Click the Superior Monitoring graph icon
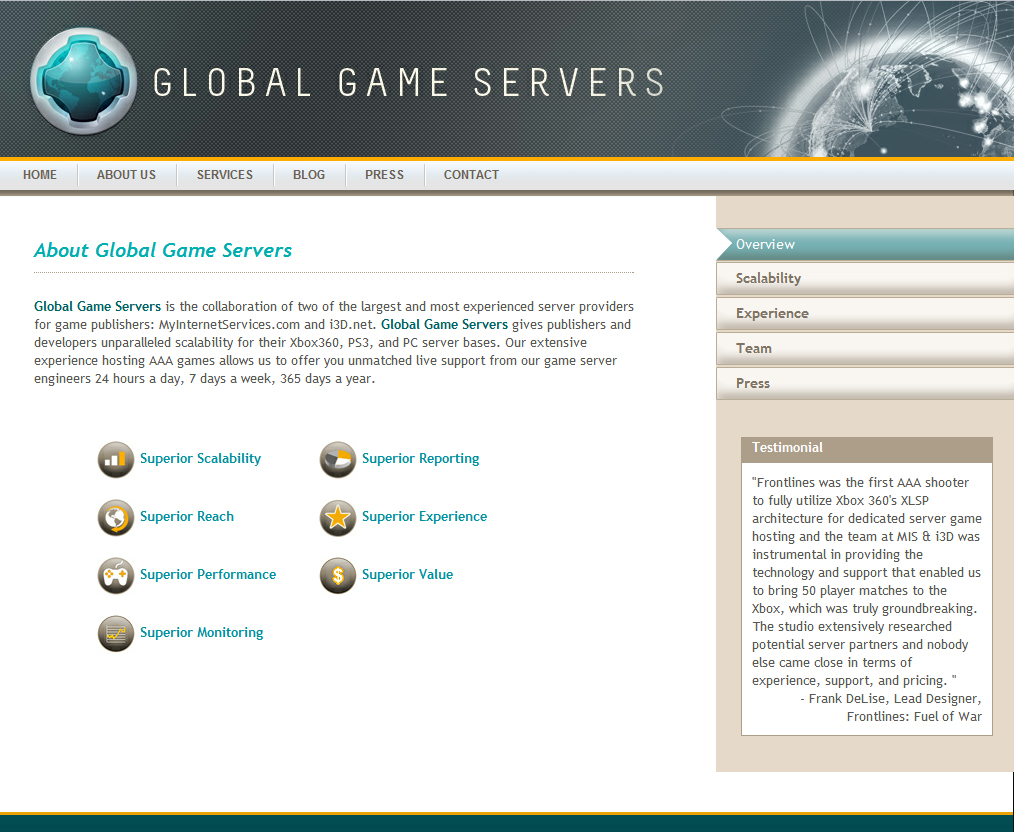Screen dimensions: 1014x832 pyautogui.click(x=116, y=633)
